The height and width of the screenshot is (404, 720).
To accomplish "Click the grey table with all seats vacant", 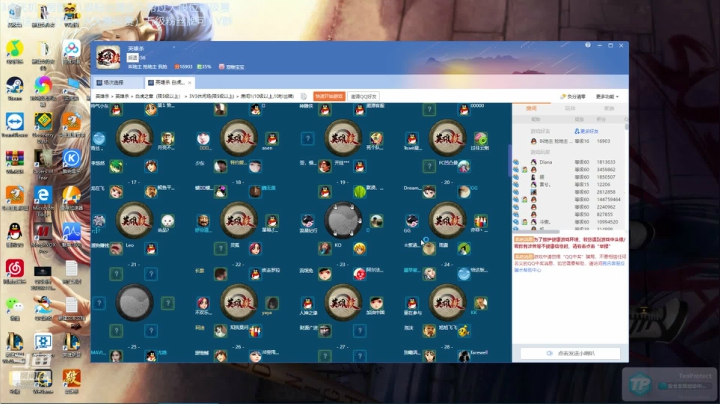I will point(134,303).
